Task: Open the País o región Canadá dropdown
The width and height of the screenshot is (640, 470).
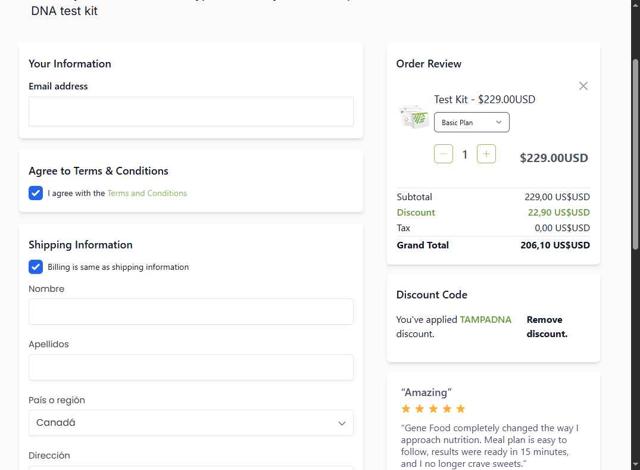Action: tap(191, 423)
